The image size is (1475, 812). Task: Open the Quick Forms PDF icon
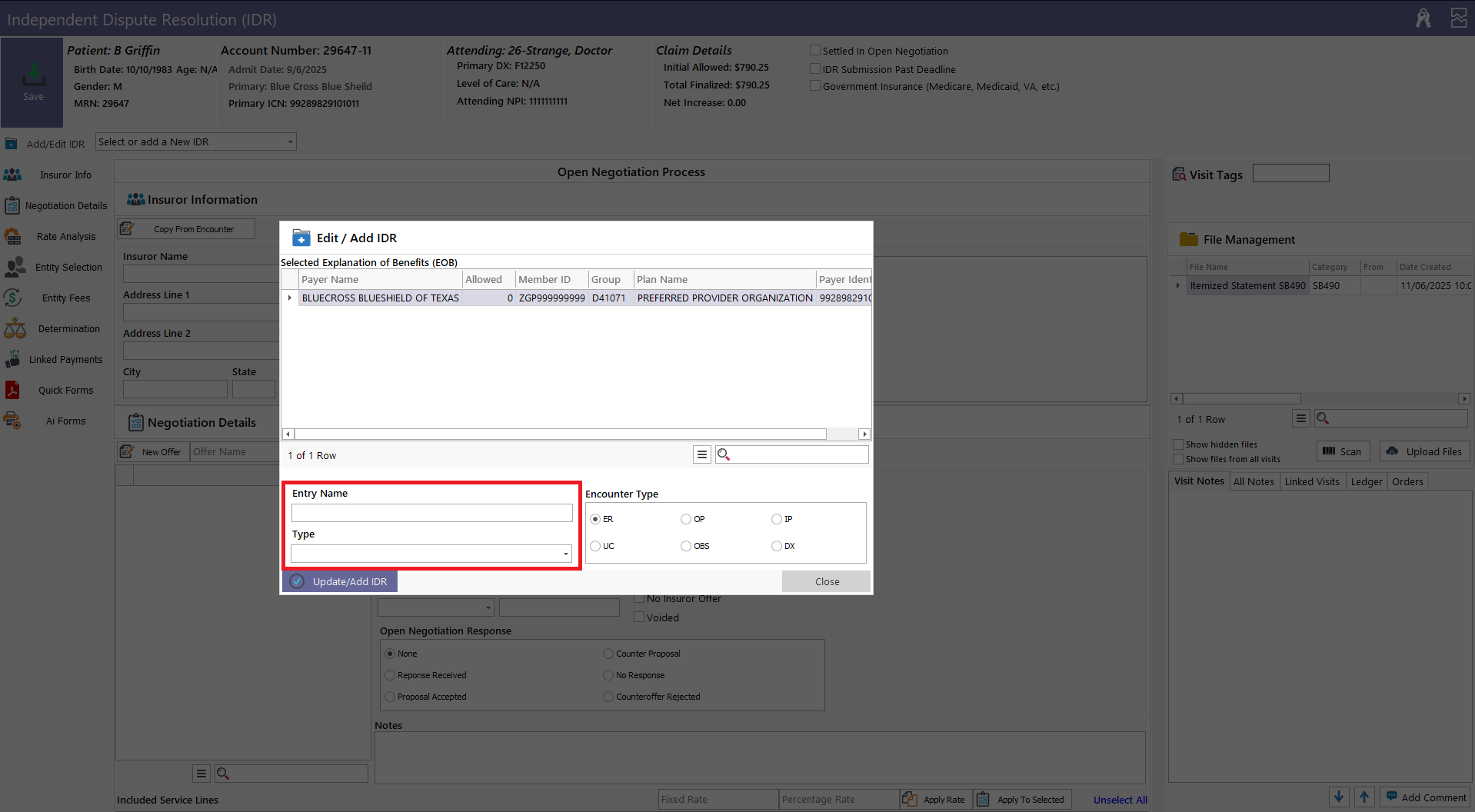[12, 390]
